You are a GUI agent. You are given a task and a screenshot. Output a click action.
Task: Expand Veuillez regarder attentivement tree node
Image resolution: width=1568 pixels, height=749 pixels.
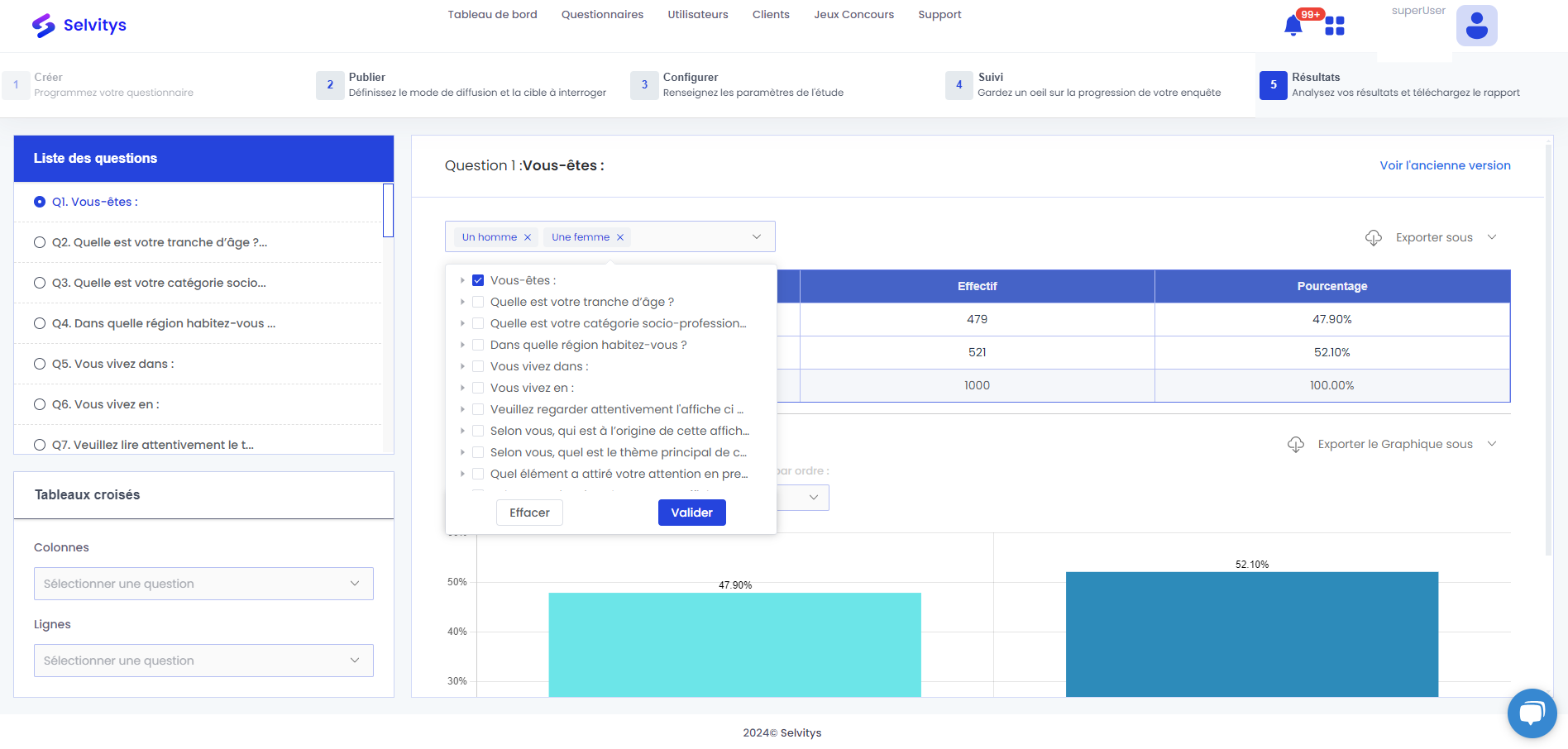462,409
